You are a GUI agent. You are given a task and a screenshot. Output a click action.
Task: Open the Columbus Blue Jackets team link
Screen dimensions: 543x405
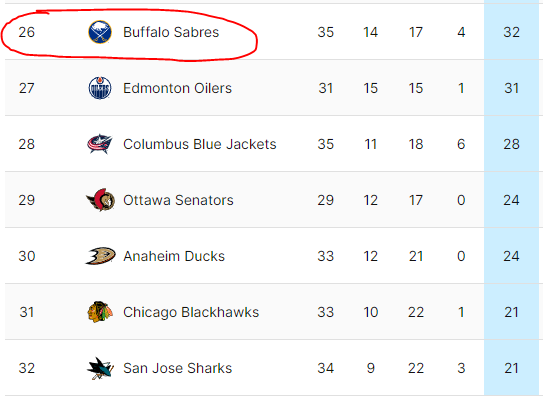coord(200,144)
